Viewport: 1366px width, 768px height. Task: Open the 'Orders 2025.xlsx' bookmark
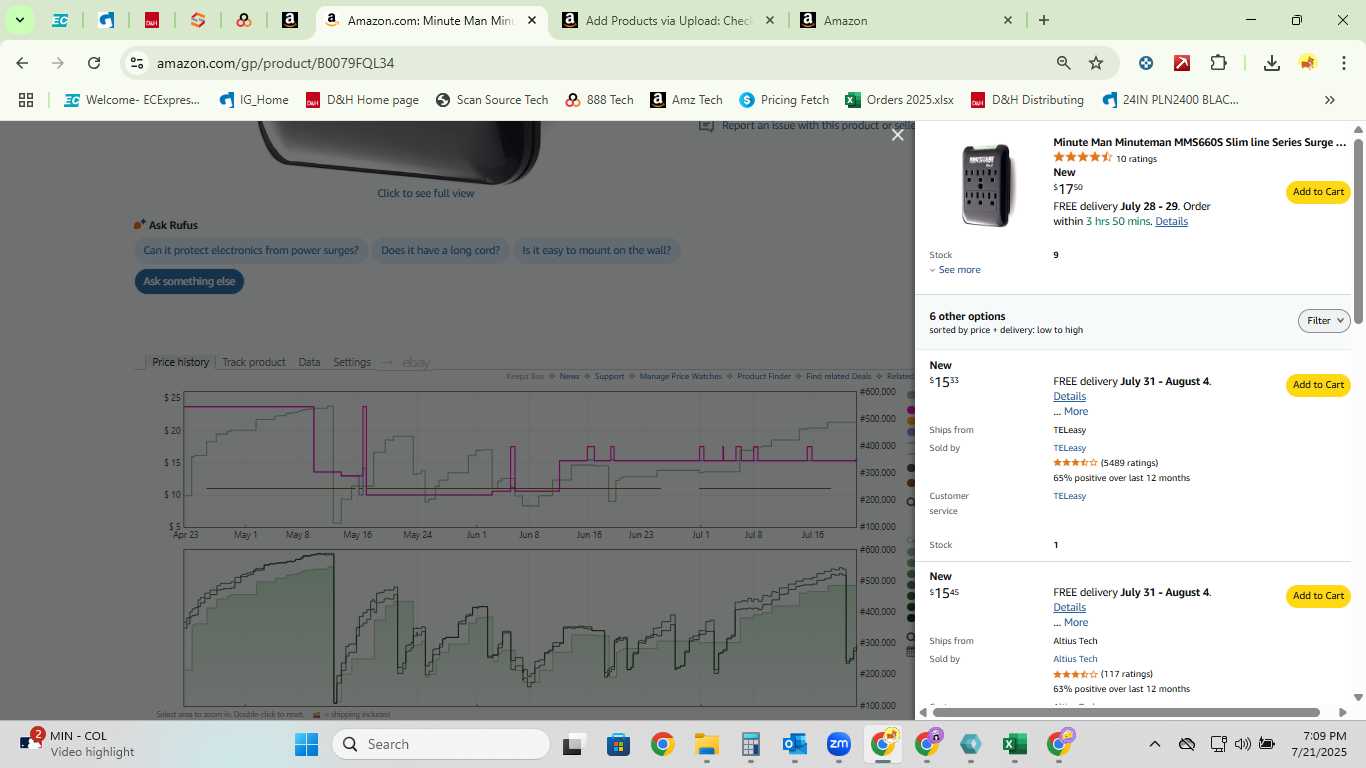tap(899, 100)
